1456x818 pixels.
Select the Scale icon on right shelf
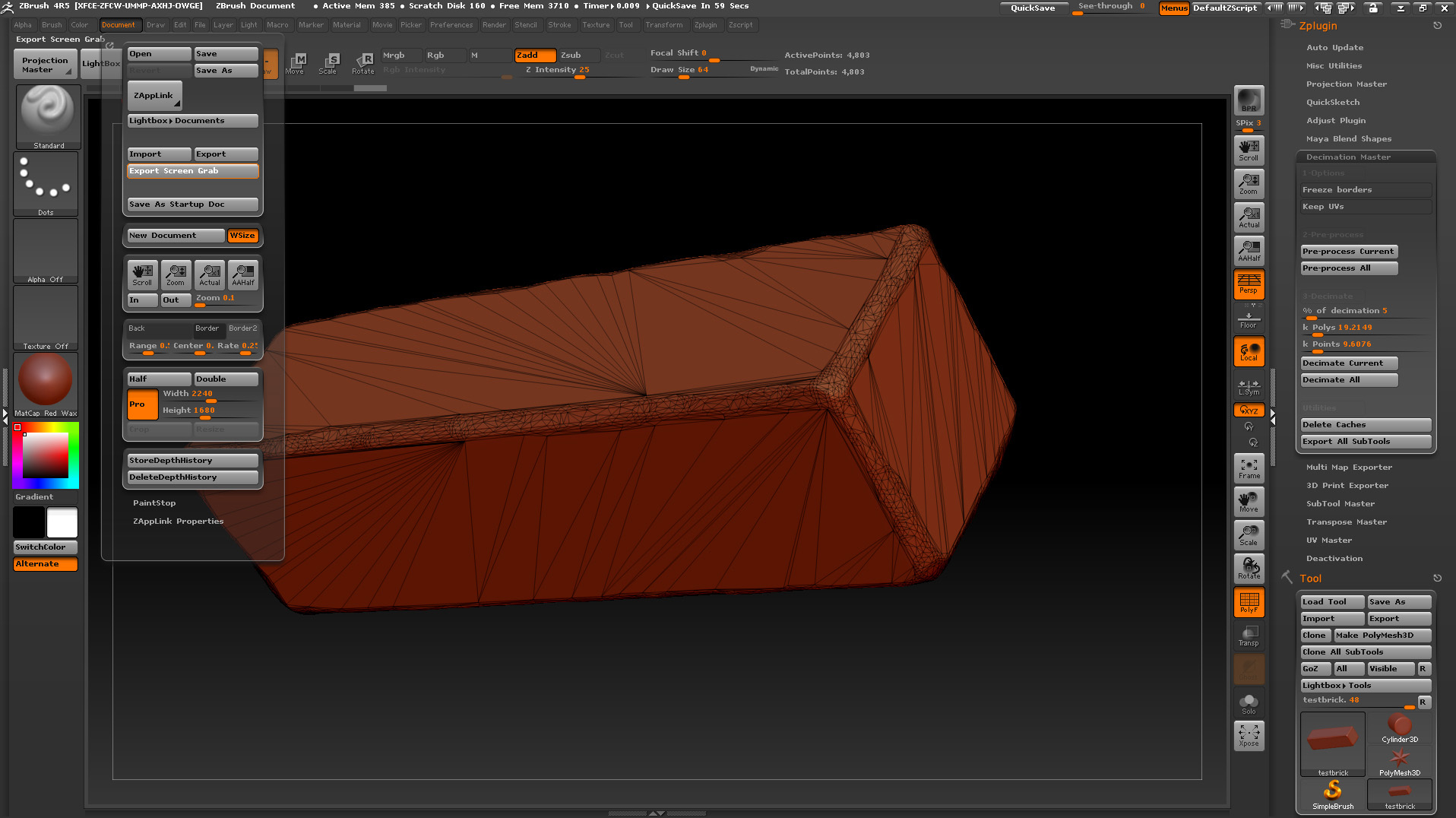click(x=1249, y=534)
